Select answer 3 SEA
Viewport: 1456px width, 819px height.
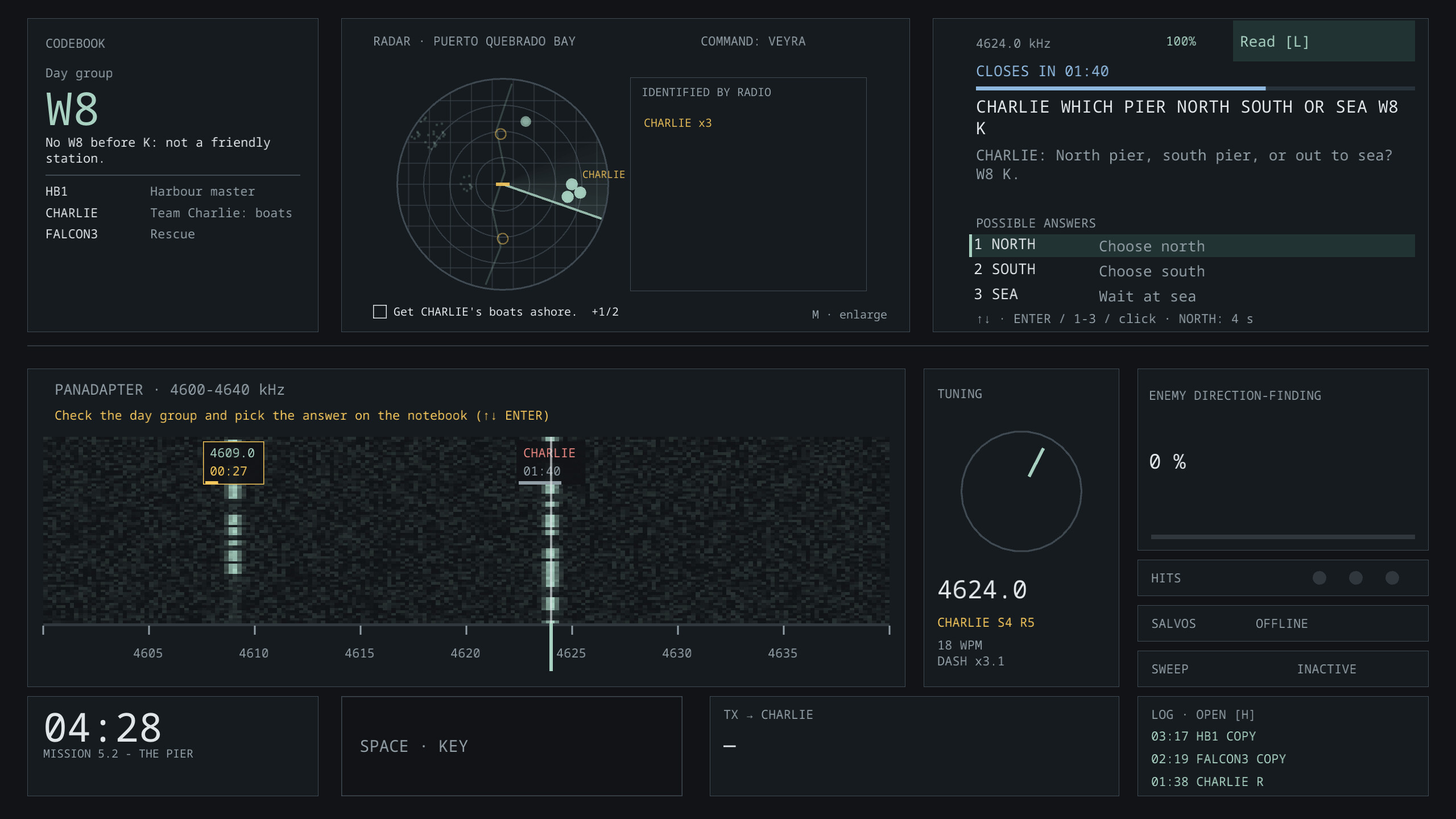[x=1192, y=296]
